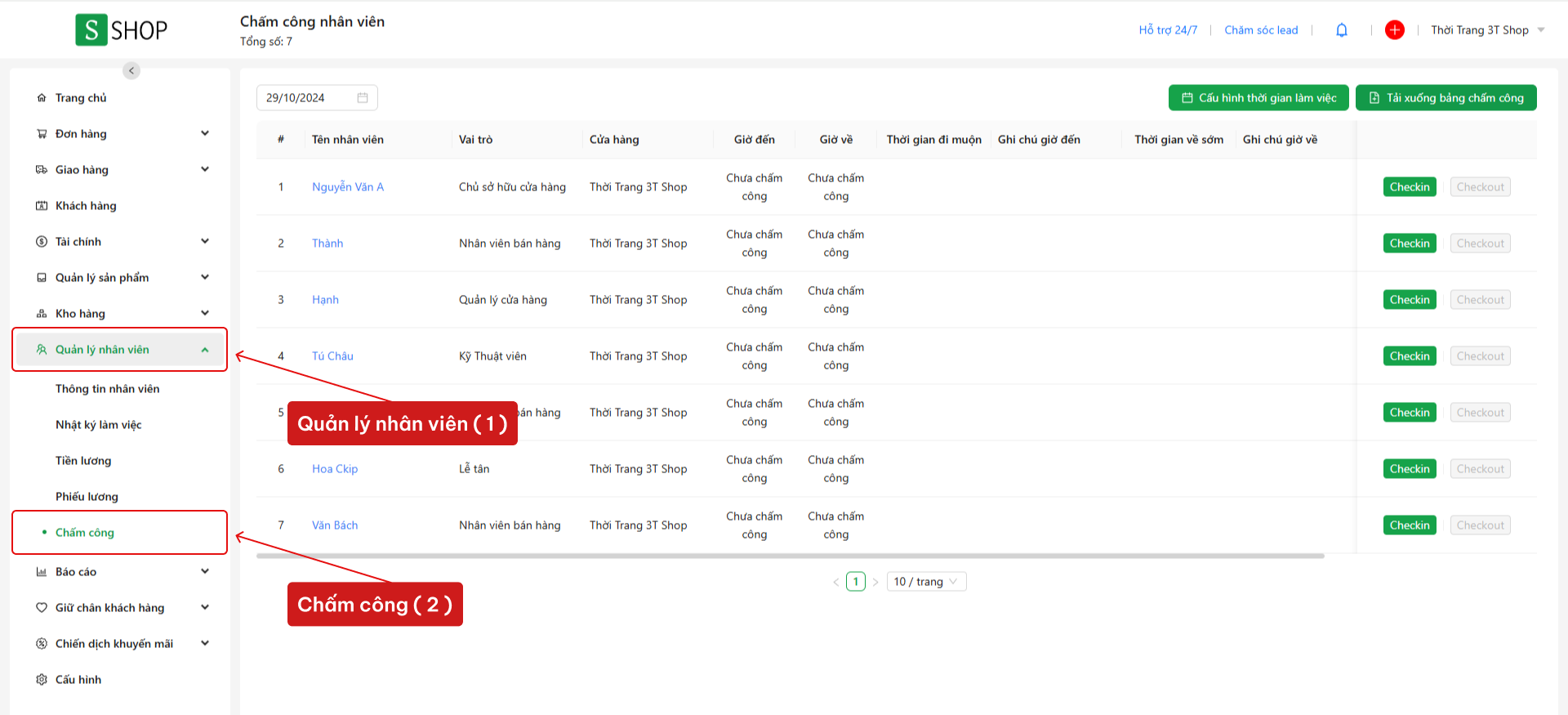
Task: Go to Nhật ký làm việc
Action: [x=98, y=425]
